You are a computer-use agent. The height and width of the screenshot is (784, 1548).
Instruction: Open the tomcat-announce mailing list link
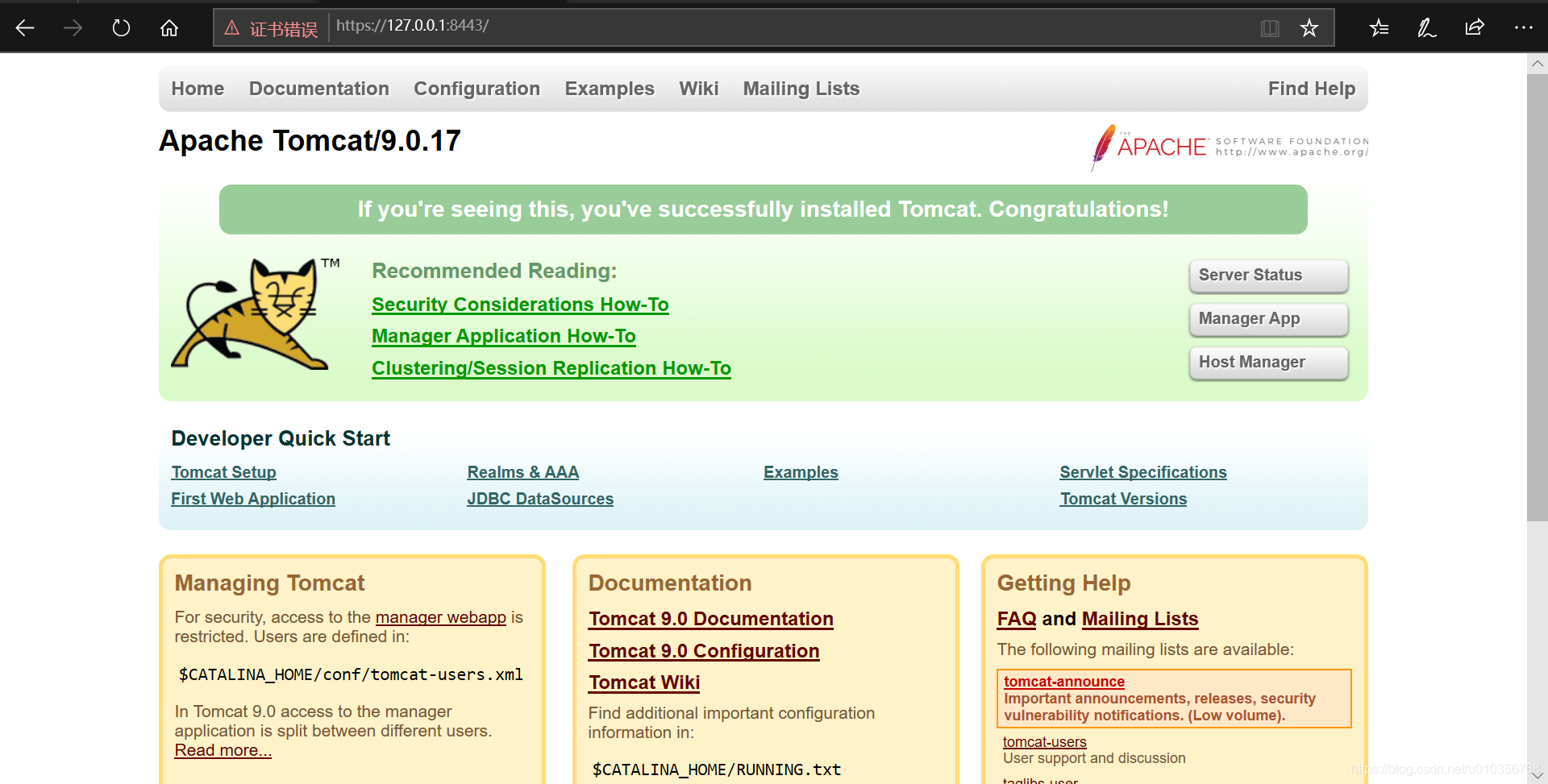[1064, 682]
